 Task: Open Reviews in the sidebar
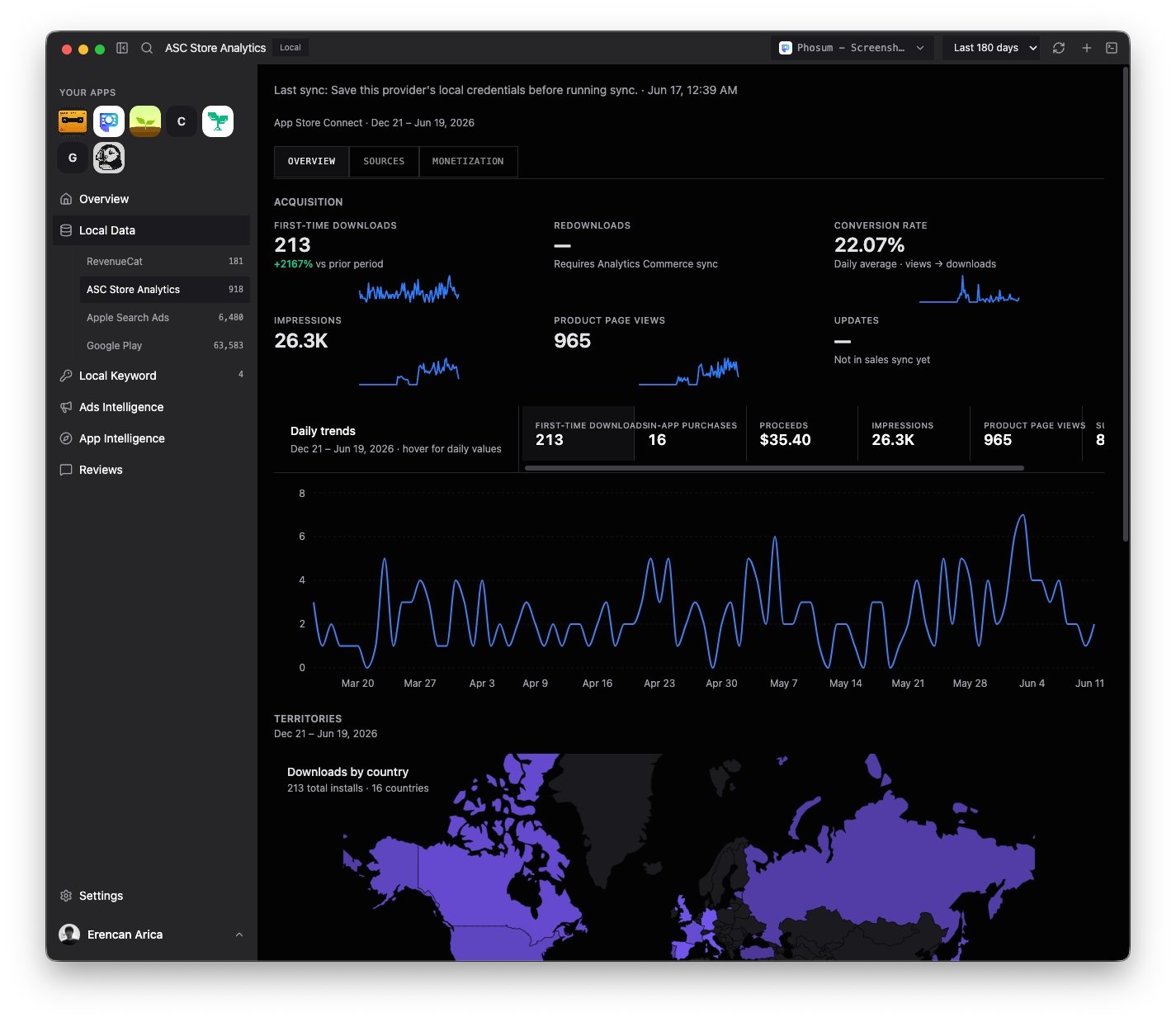(151, 470)
